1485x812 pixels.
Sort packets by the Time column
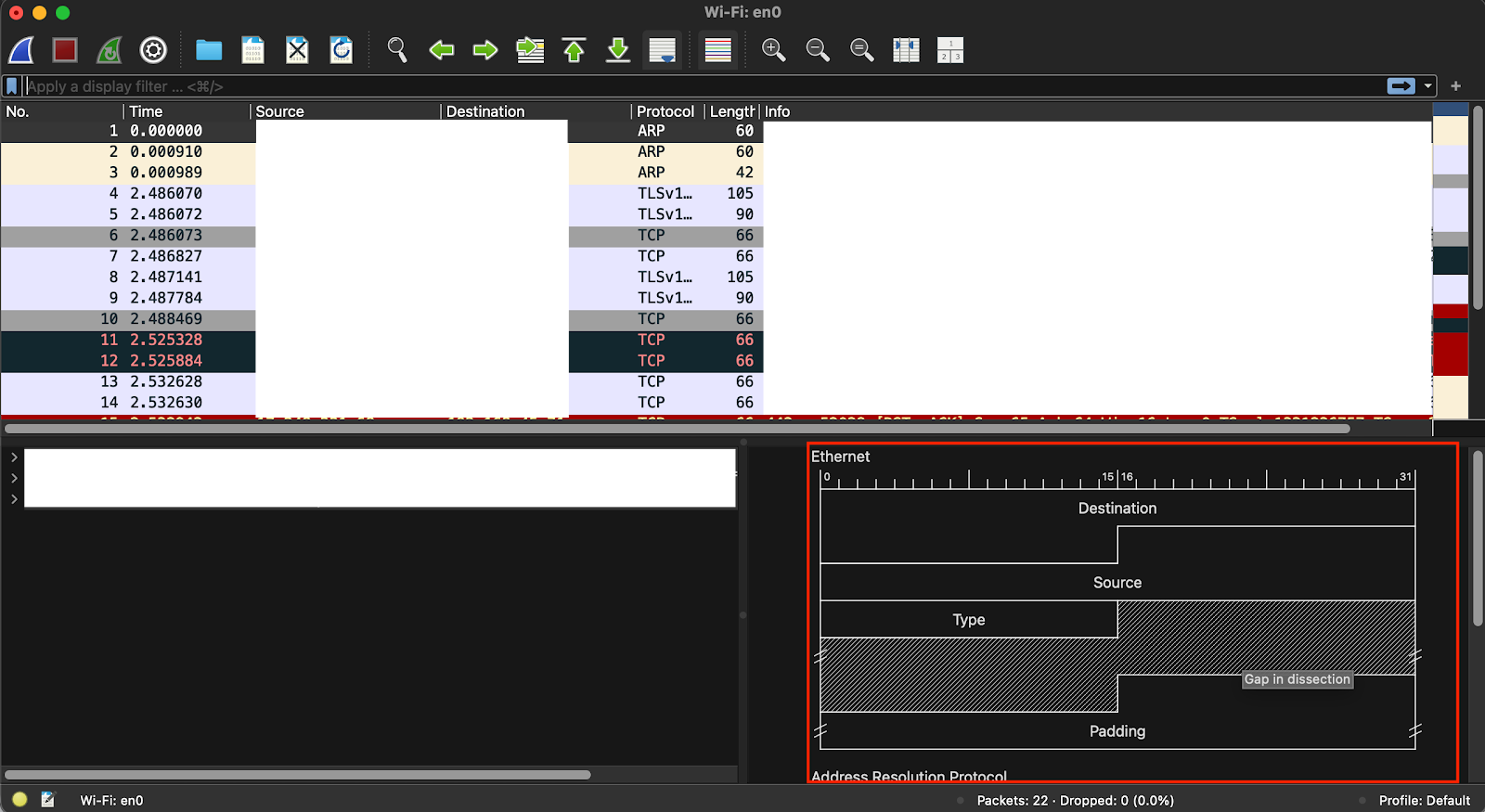pyautogui.click(x=146, y=111)
